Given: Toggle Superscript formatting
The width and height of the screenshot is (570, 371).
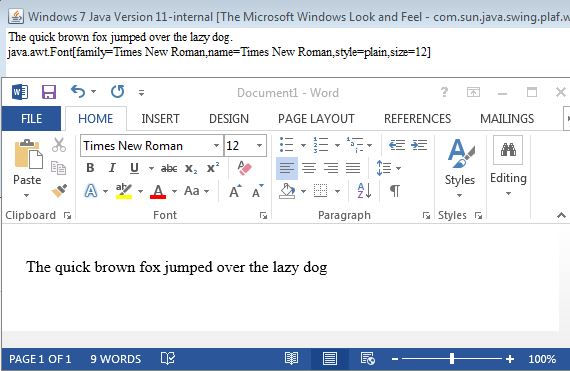Looking at the screenshot, I should [x=213, y=168].
